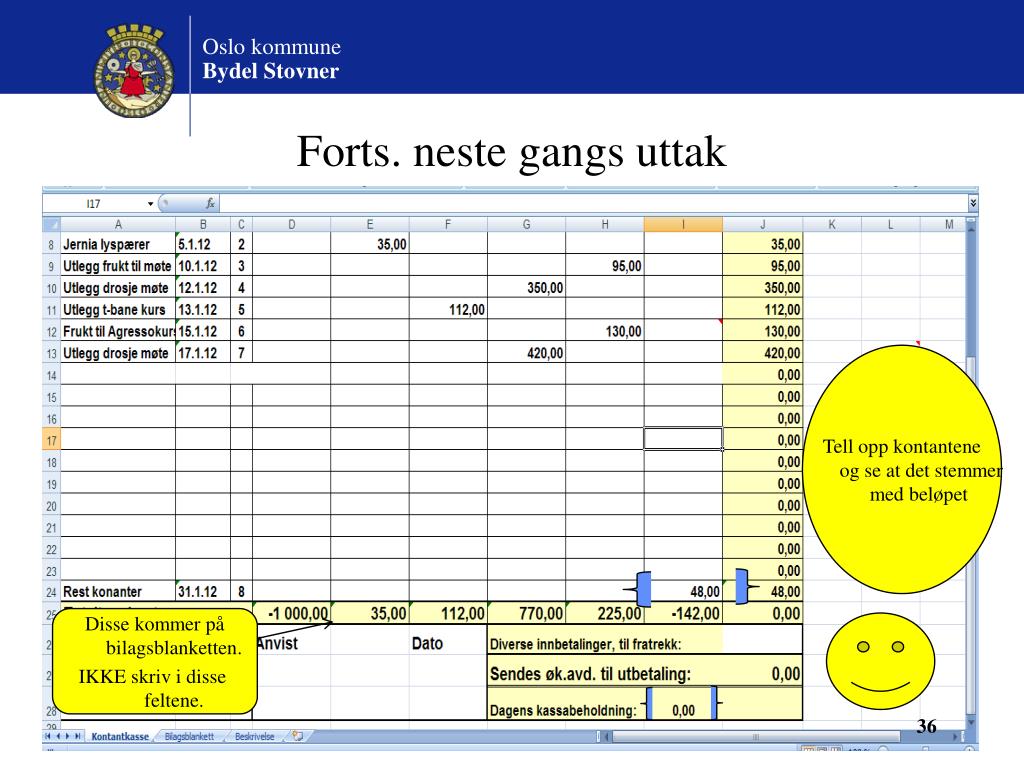The image size is (1024, 768).
Task: Click date cell '5.1.12'
Action: point(203,244)
